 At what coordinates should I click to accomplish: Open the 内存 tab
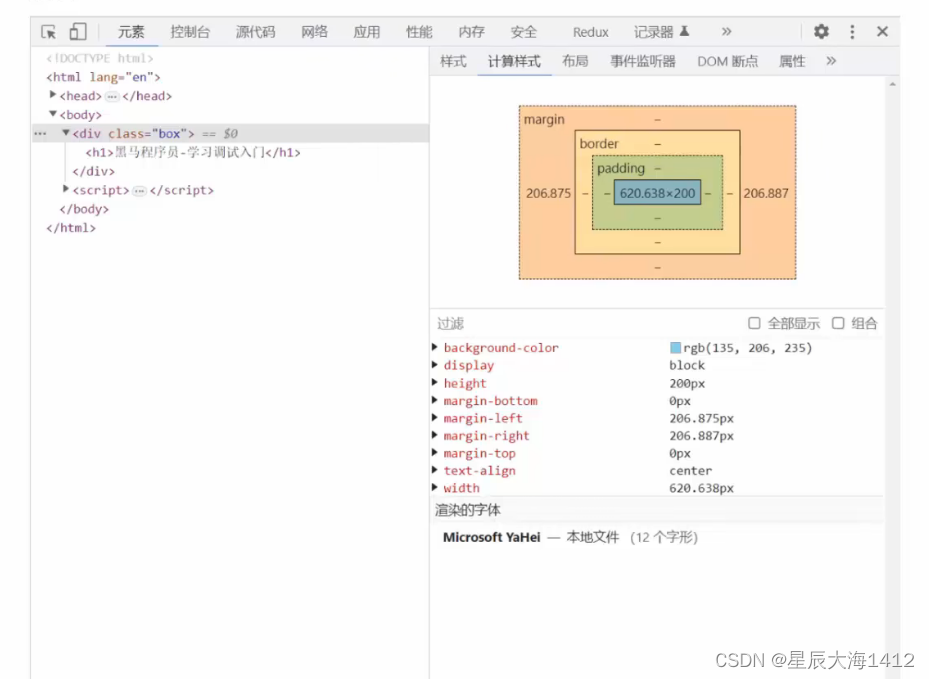472,32
